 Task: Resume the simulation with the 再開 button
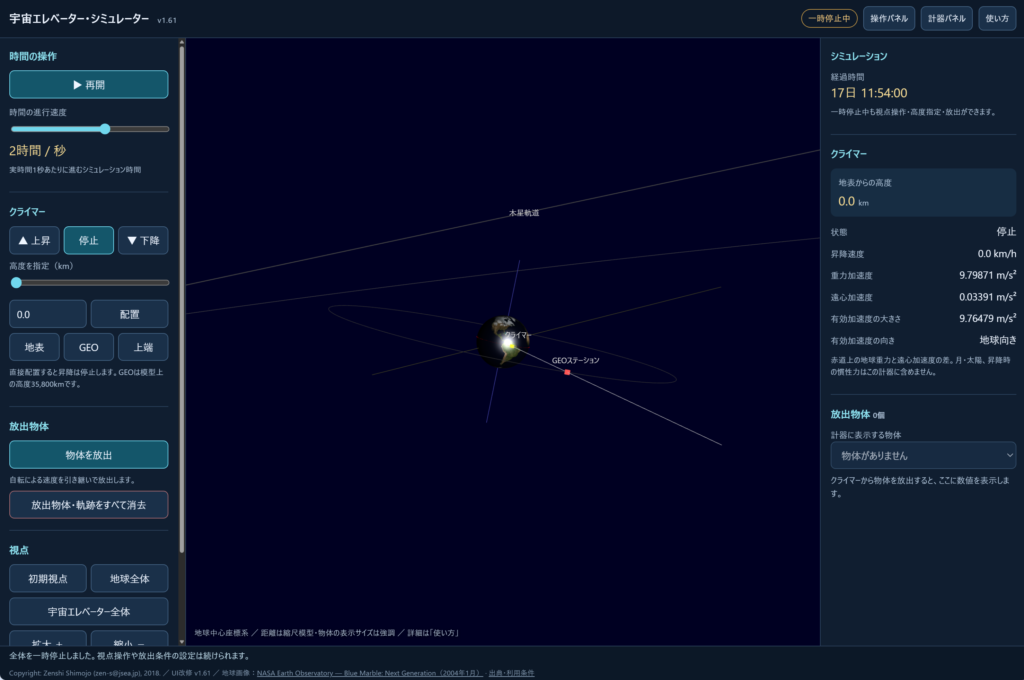89,85
